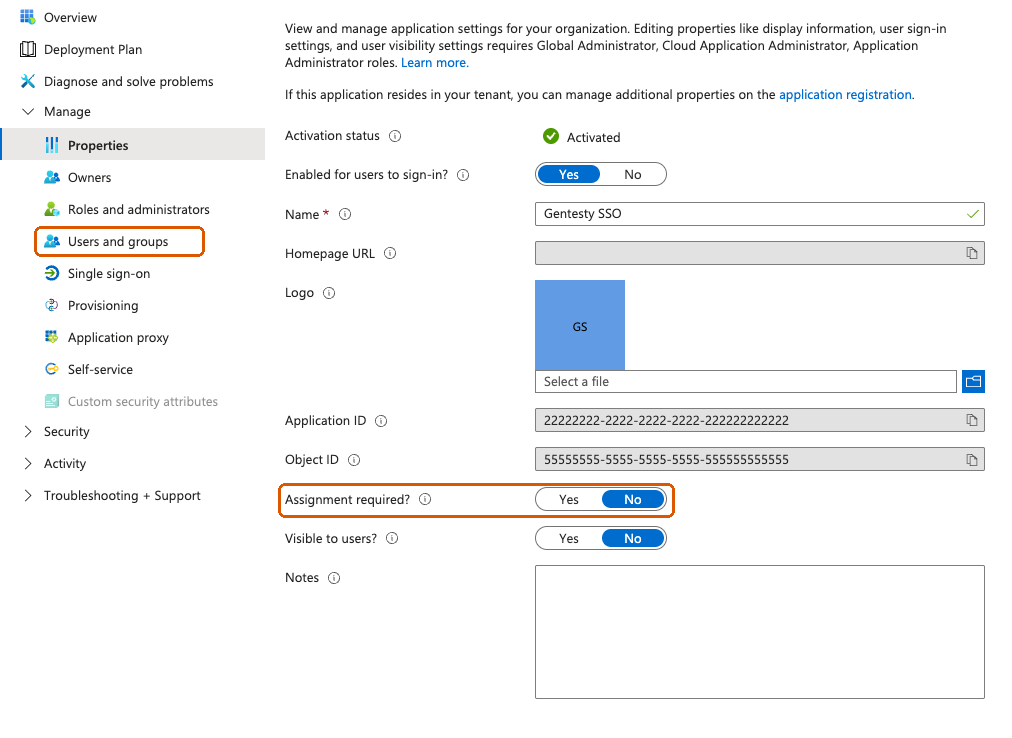Click the Roles and administrators icon
The height and width of the screenshot is (738, 1012).
click(52, 209)
